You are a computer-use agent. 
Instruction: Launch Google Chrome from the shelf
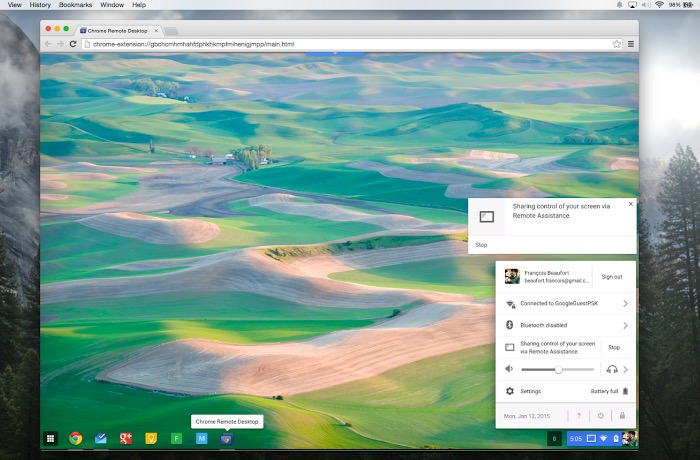tap(75, 438)
